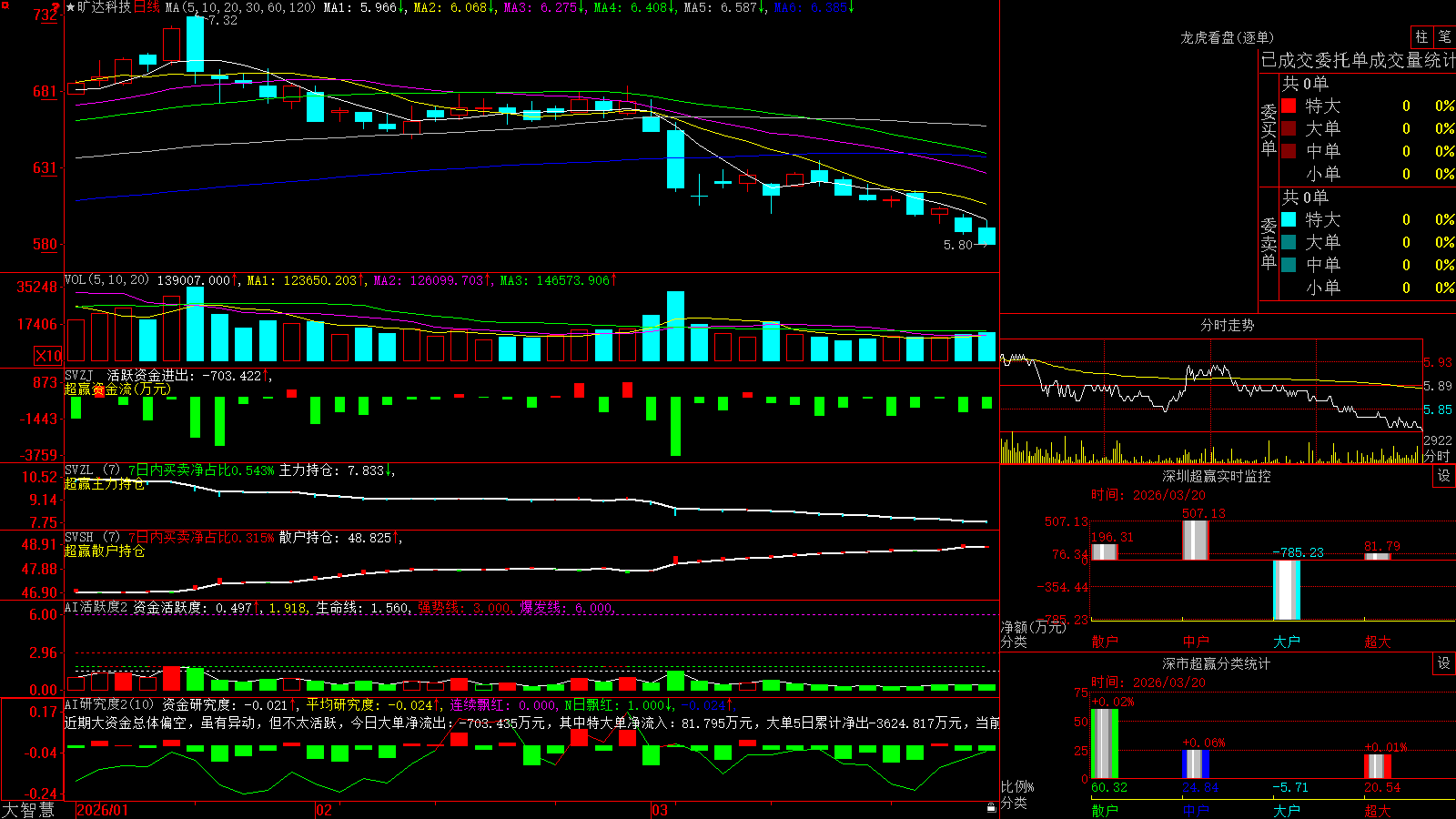Click the 分时 label under intraday chart
Viewport: 1456px width, 819px height.
(1437, 456)
